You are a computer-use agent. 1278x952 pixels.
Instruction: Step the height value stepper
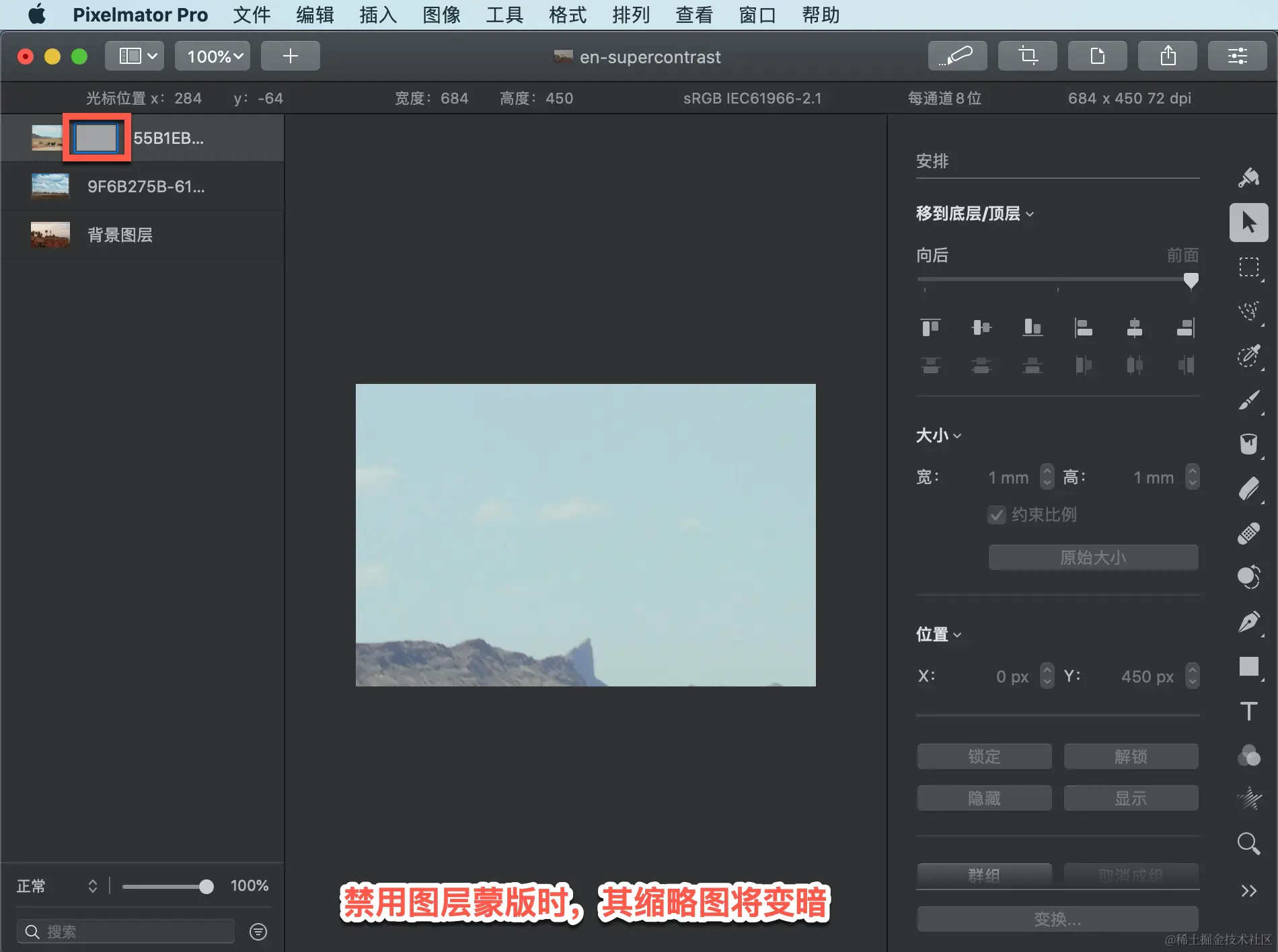point(1193,477)
